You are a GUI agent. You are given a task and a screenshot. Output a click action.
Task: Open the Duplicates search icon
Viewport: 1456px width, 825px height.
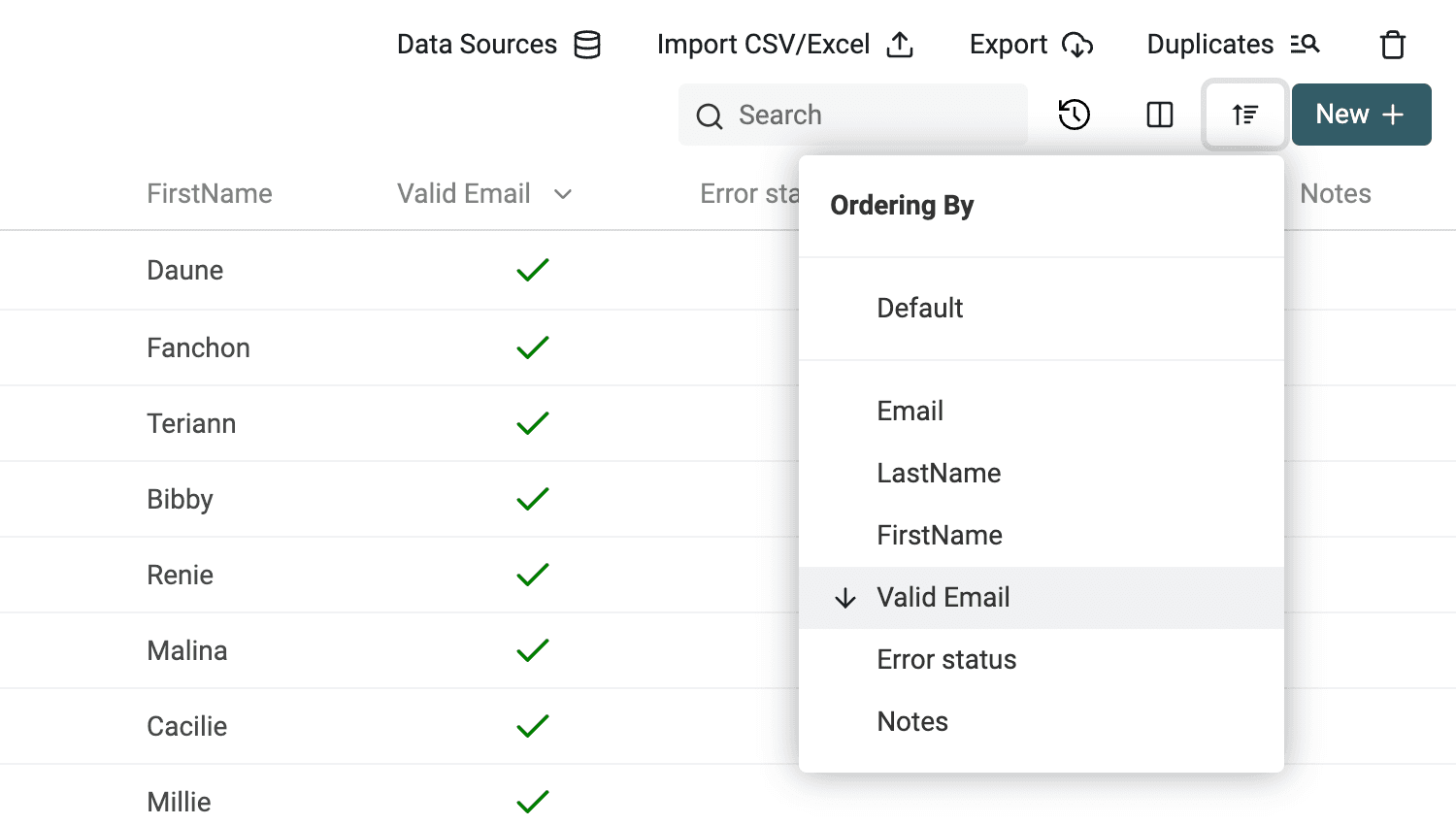pyautogui.click(x=1305, y=45)
